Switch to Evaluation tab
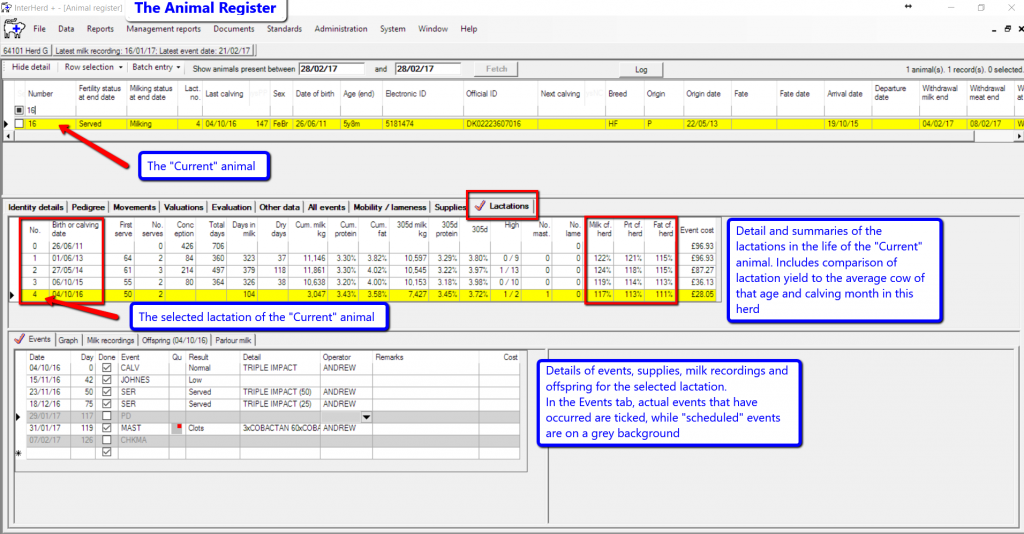The width and height of the screenshot is (1024, 534). click(231, 208)
